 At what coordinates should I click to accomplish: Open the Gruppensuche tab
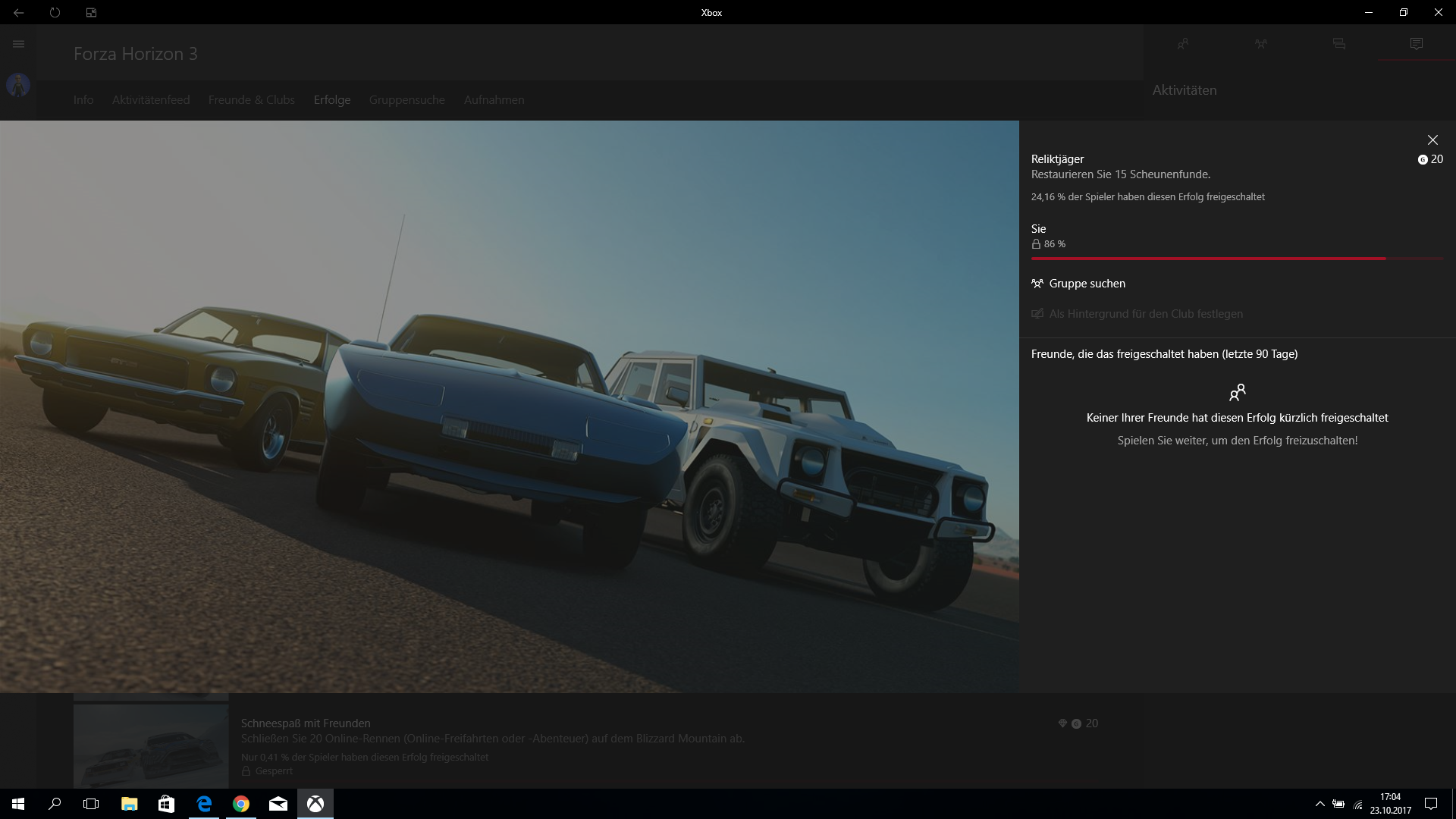pos(407,100)
